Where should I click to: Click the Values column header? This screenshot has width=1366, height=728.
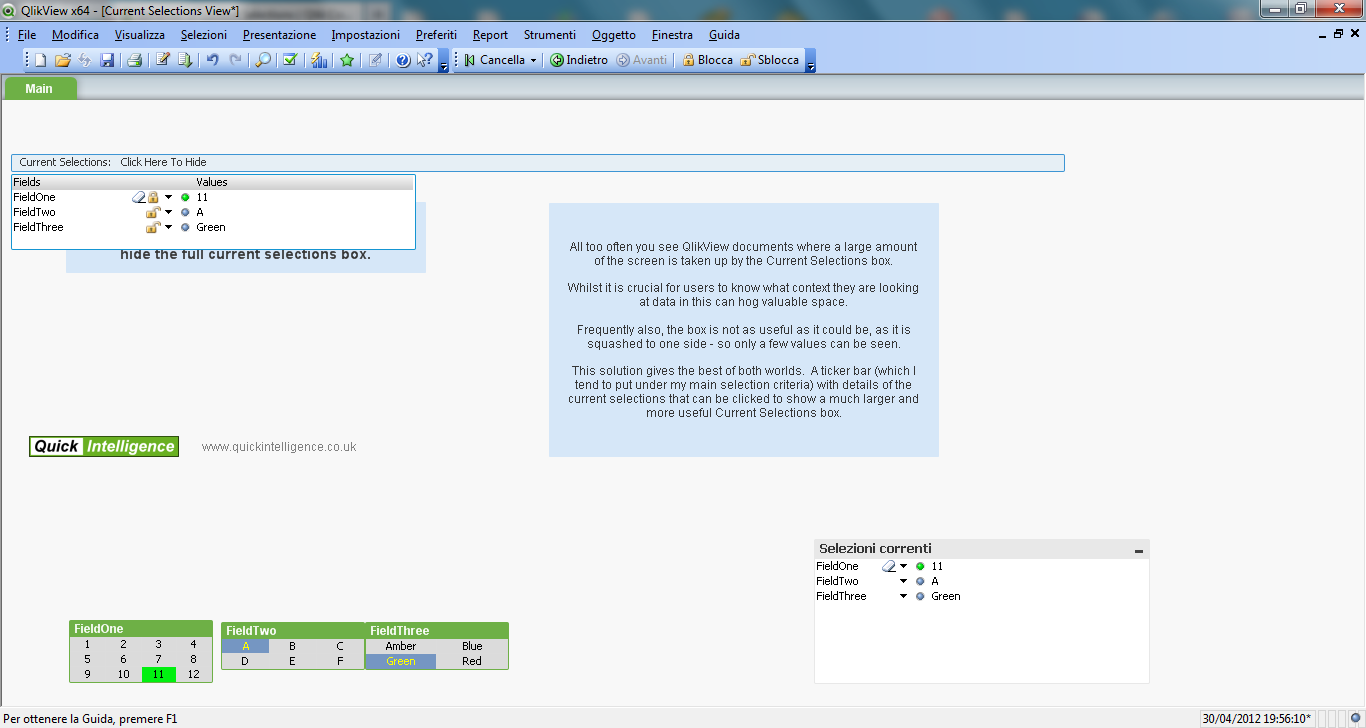pos(304,182)
